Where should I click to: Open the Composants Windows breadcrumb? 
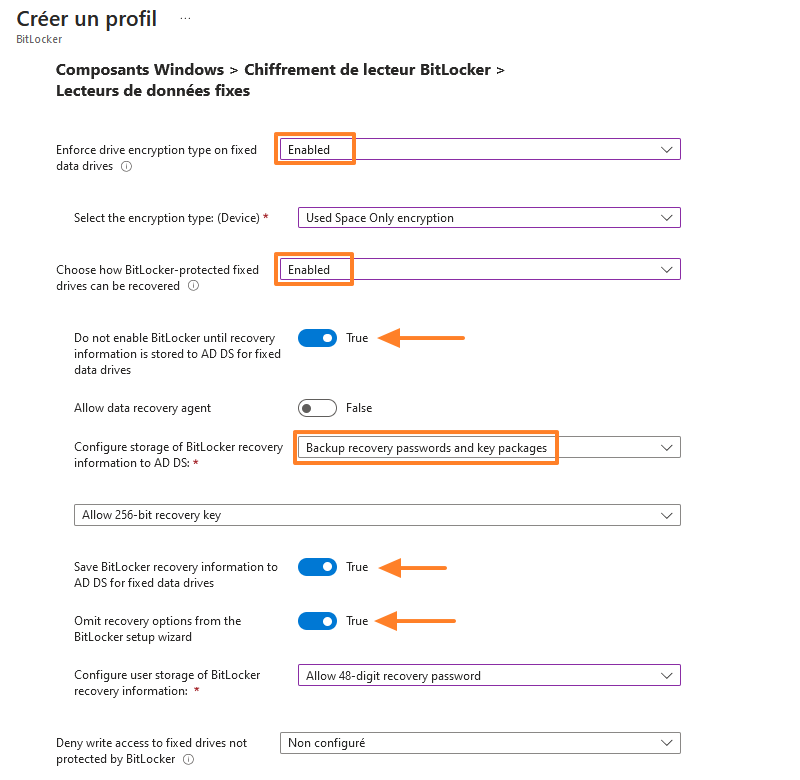(x=139, y=69)
